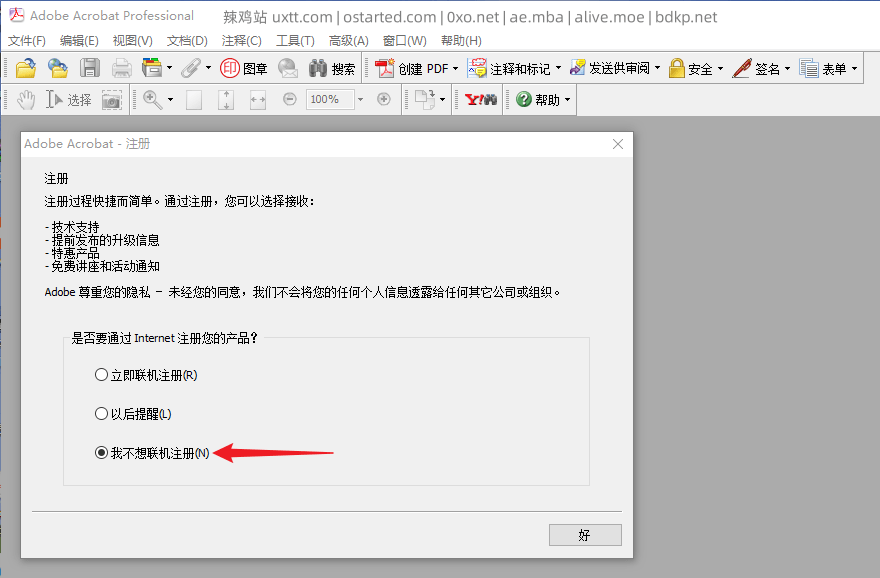Viewport: 880px width, 578px height.
Task: Expand the 签名 dropdown arrow
Action: [x=787, y=68]
